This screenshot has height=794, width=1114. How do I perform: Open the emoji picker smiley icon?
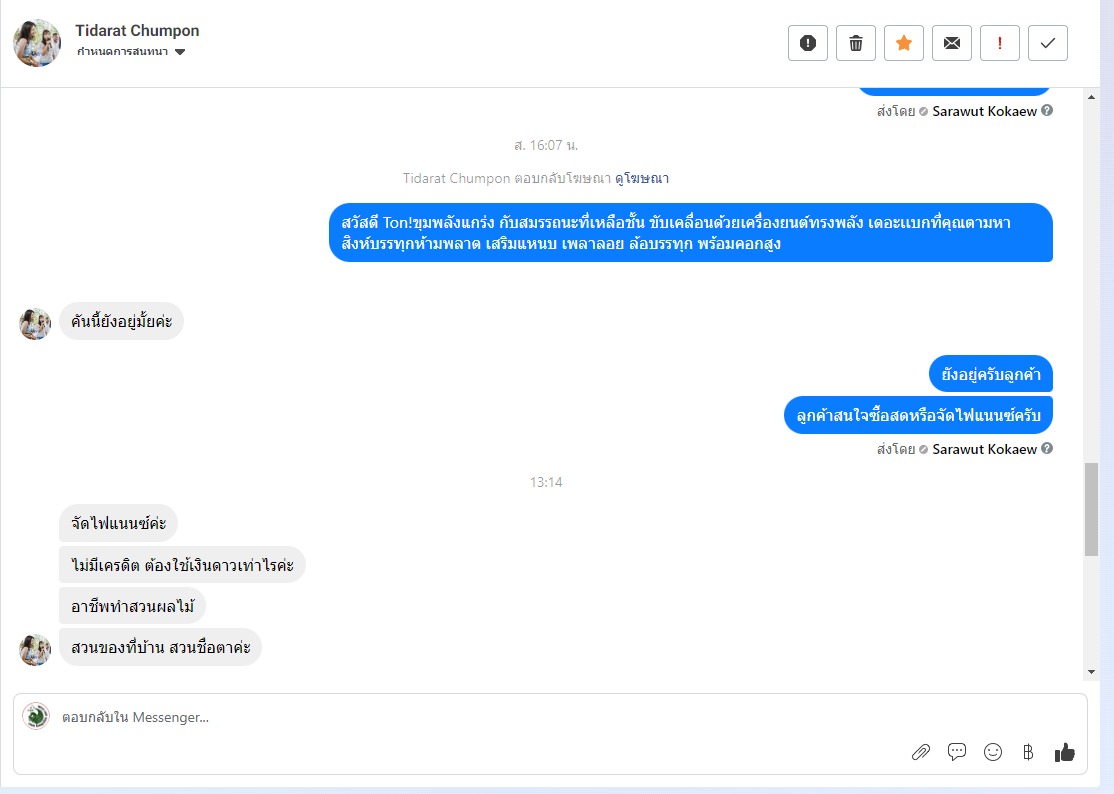point(993,752)
